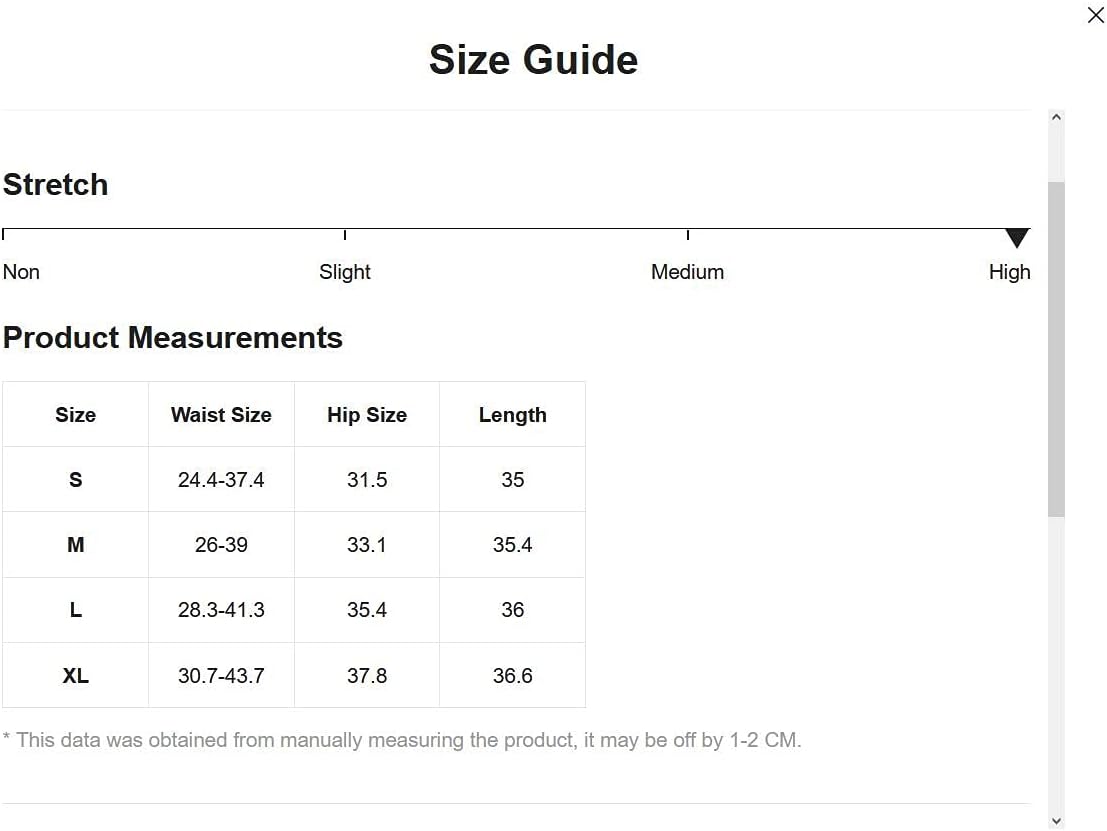Click the 35 length cell for S
Screen dimensions: 1107x831
(512, 480)
